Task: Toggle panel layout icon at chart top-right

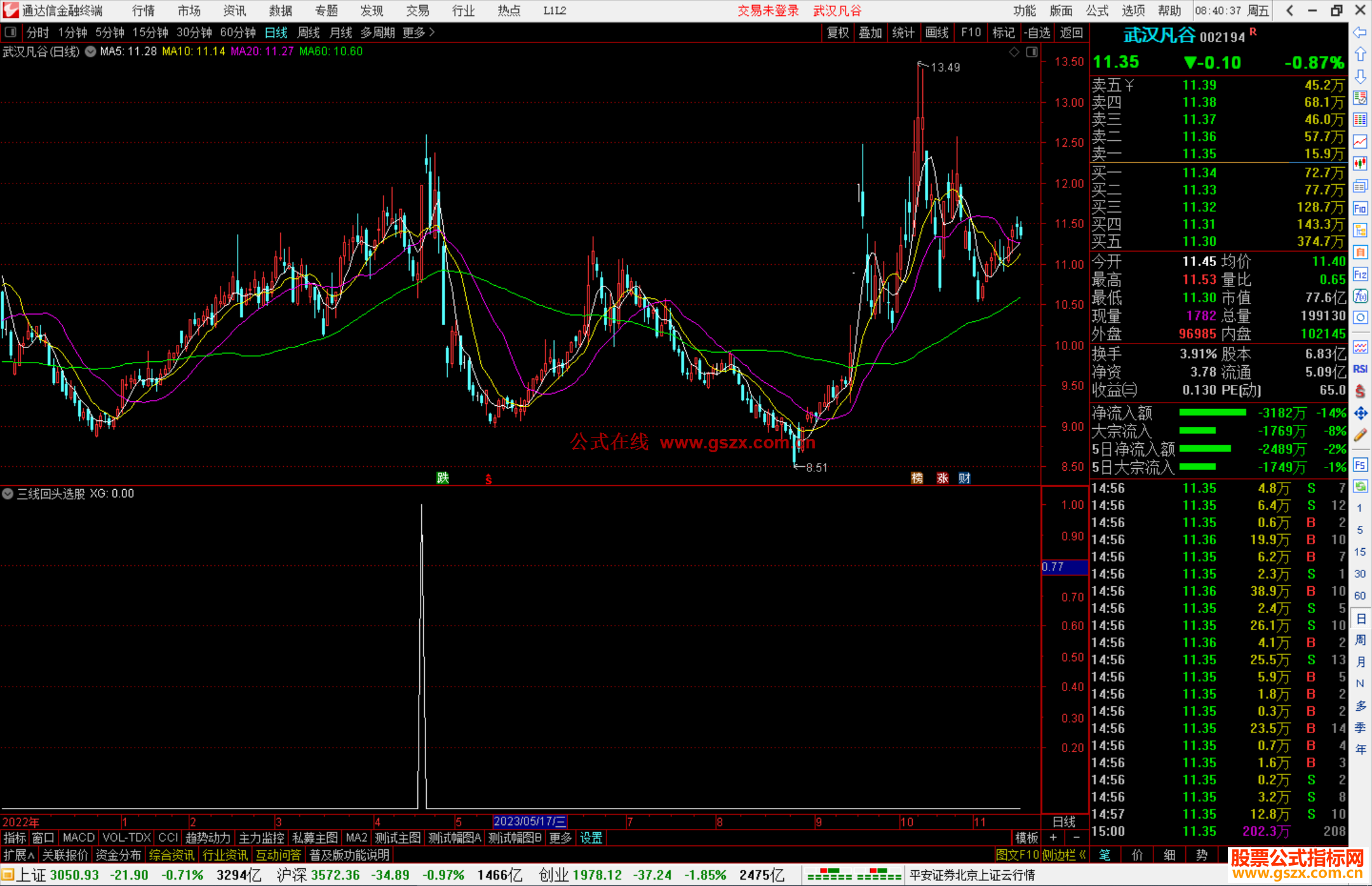Action: pyautogui.click(x=1032, y=52)
